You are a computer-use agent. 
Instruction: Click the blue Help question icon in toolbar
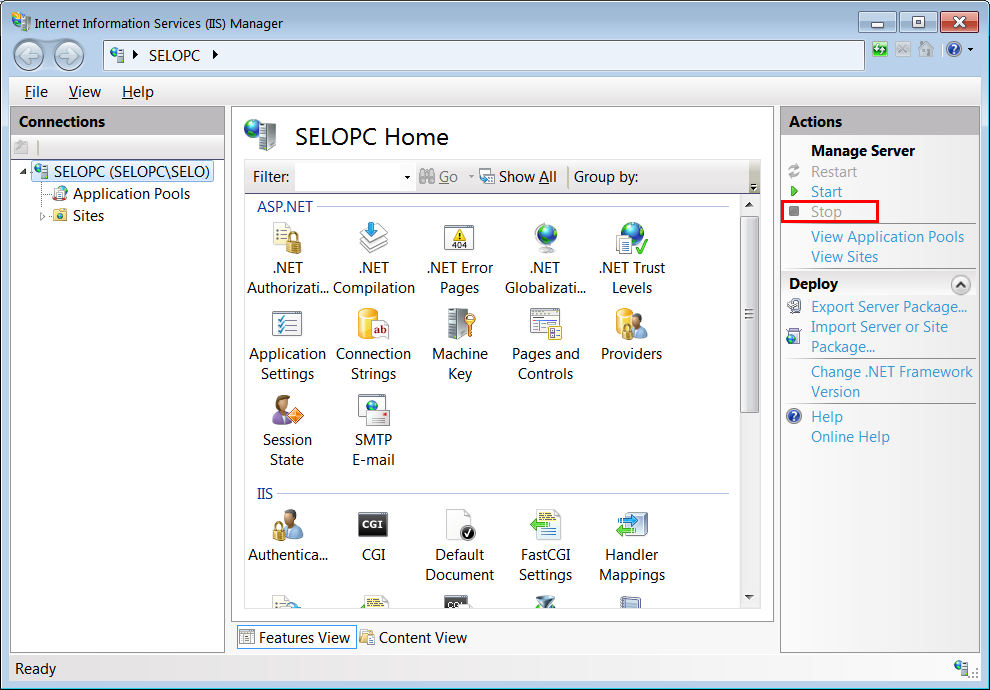coord(954,49)
